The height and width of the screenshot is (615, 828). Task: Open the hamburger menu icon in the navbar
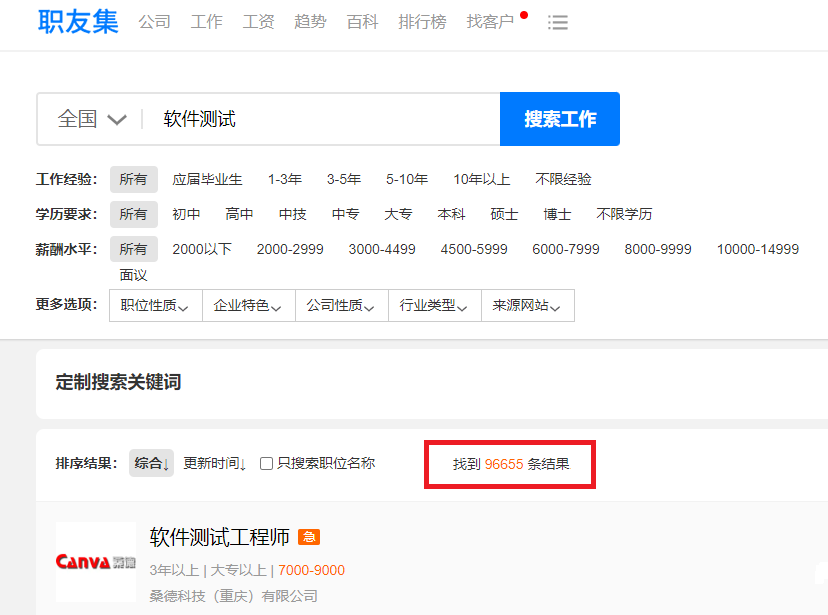(558, 22)
